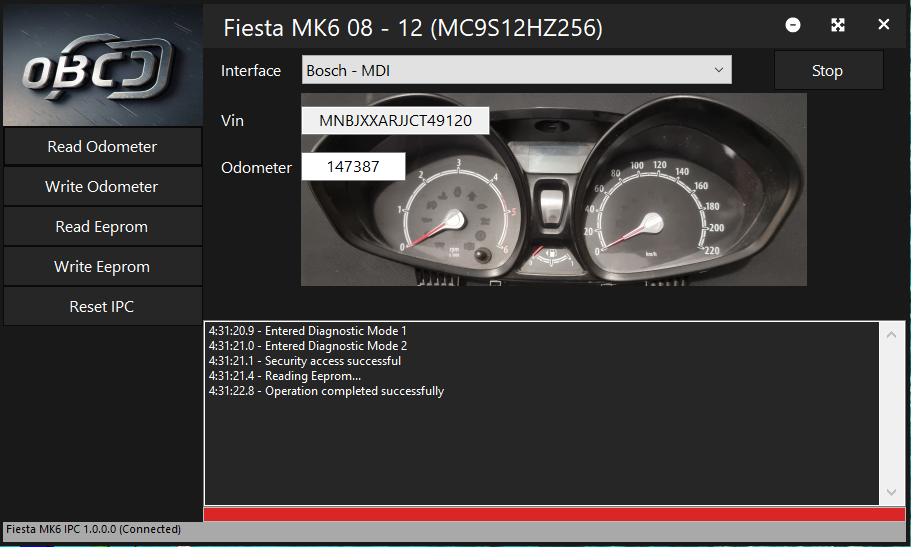This screenshot has width=911, height=547.
Task: Click Reset IPC button
Action: coord(103,307)
